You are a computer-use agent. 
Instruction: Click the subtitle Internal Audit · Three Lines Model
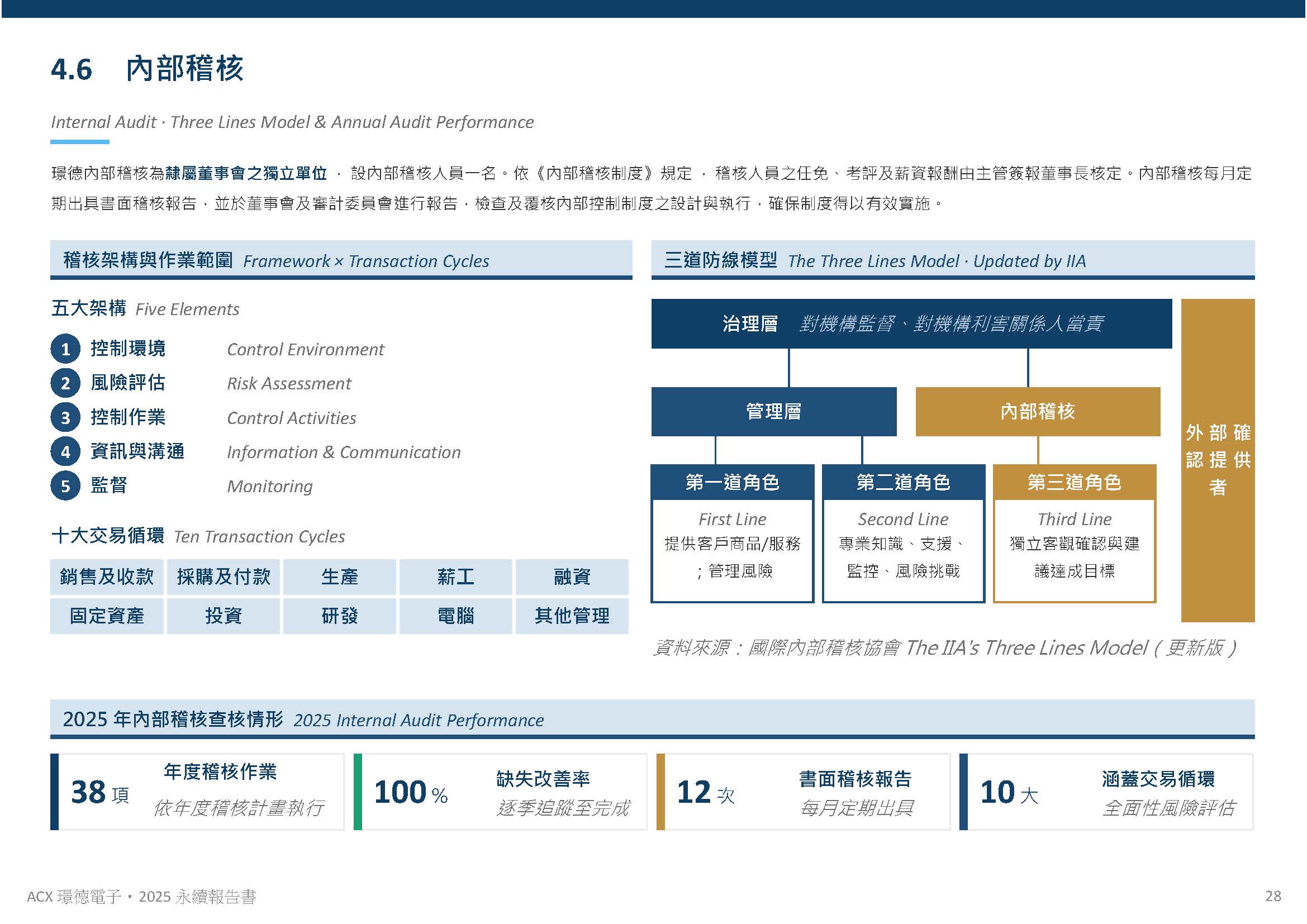tap(292, 122)
